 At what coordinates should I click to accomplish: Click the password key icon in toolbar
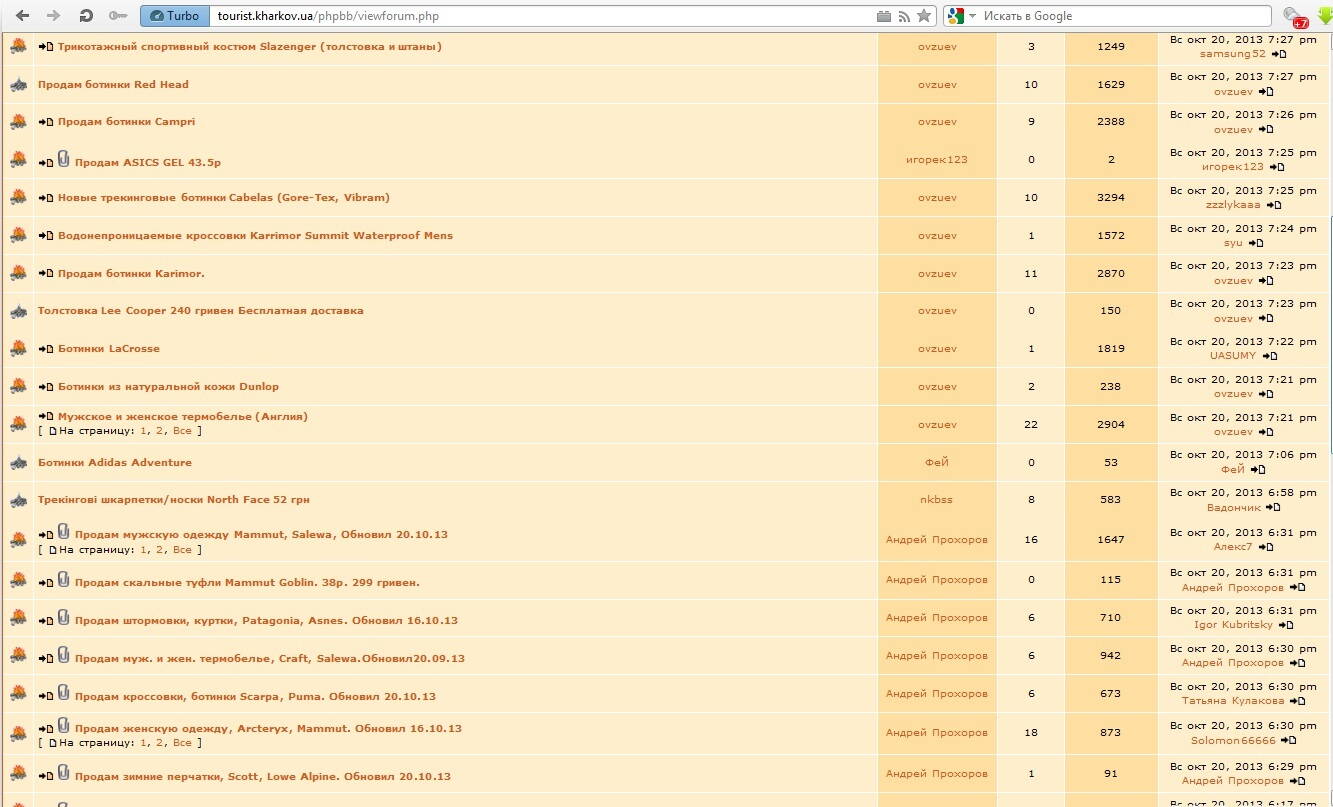[x=117, y=16]
